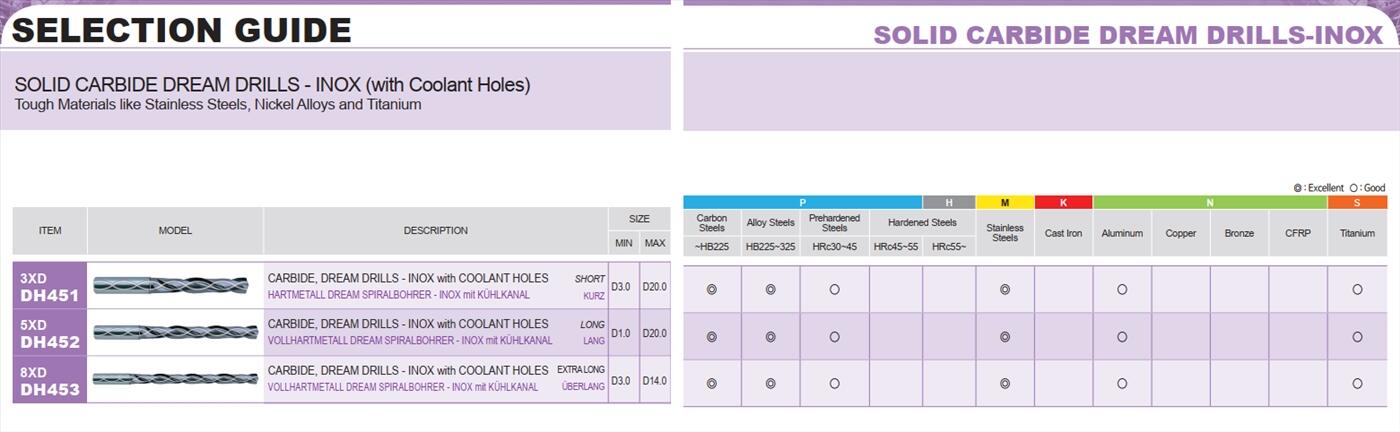Click the 8XD DH453 item label
This screenshot has height=432, width=1400.
click(x=50, y=380)
